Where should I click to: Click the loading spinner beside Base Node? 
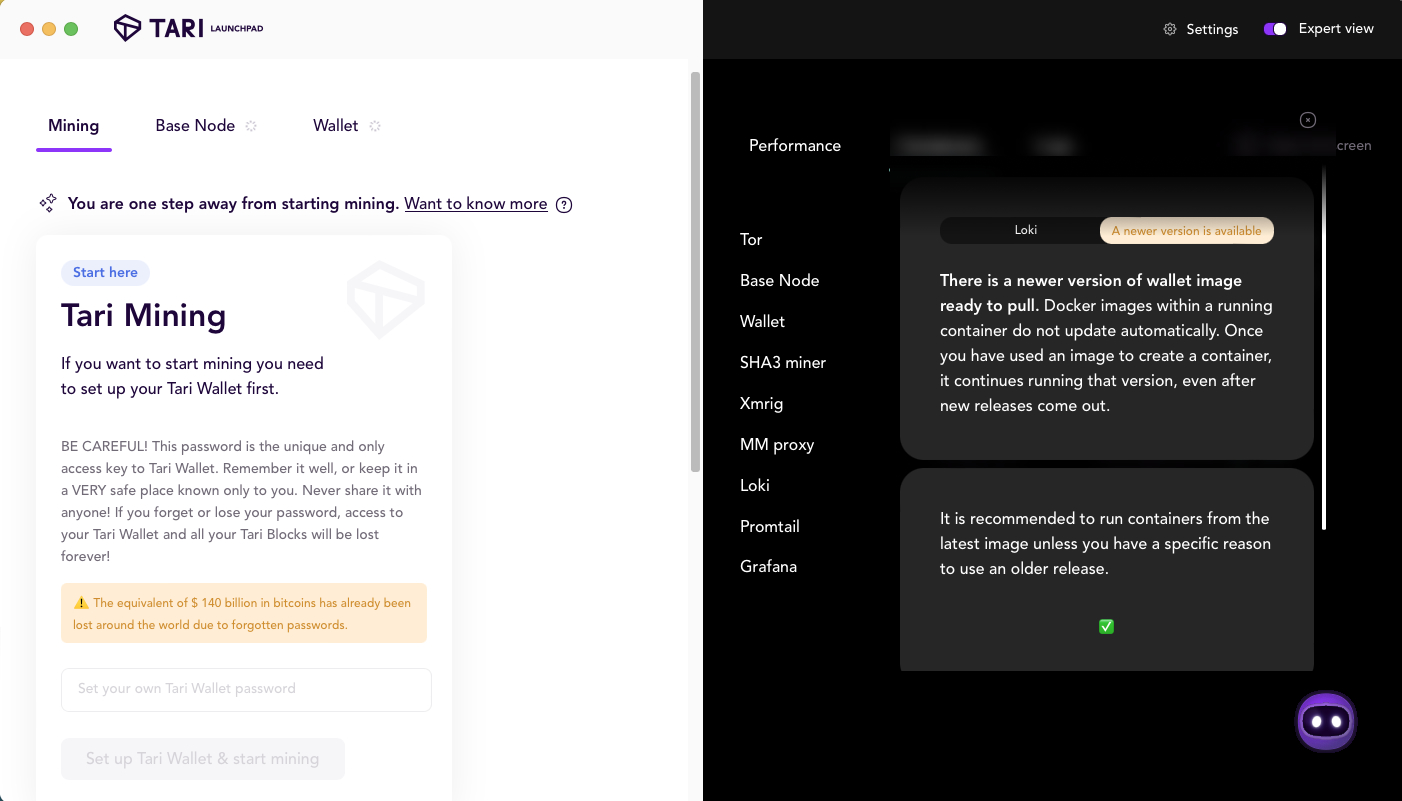tap(251, 125)
